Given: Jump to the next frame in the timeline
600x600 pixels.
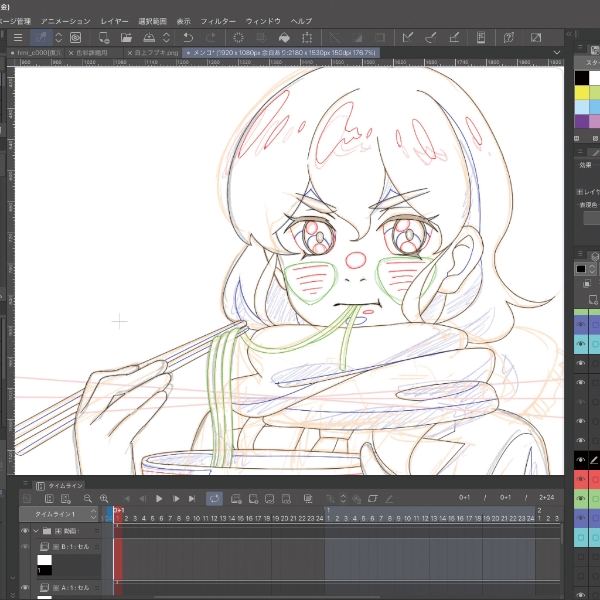Looking at the screenshot, I should (x=176, y=498).
